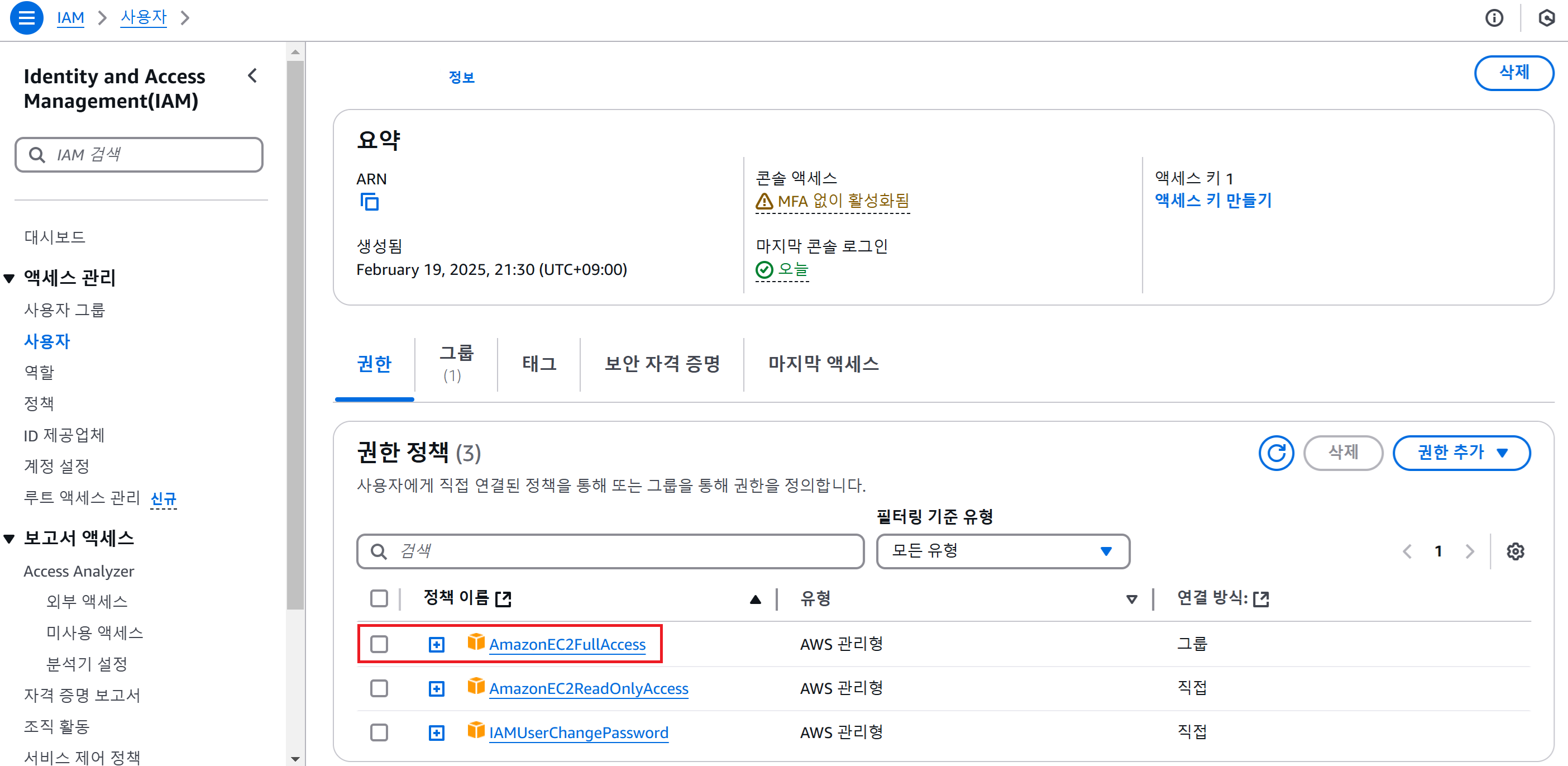Collapse the 액세스 관리 sidebar section
Screen dimensions: 1568x766
click(9, 278)
